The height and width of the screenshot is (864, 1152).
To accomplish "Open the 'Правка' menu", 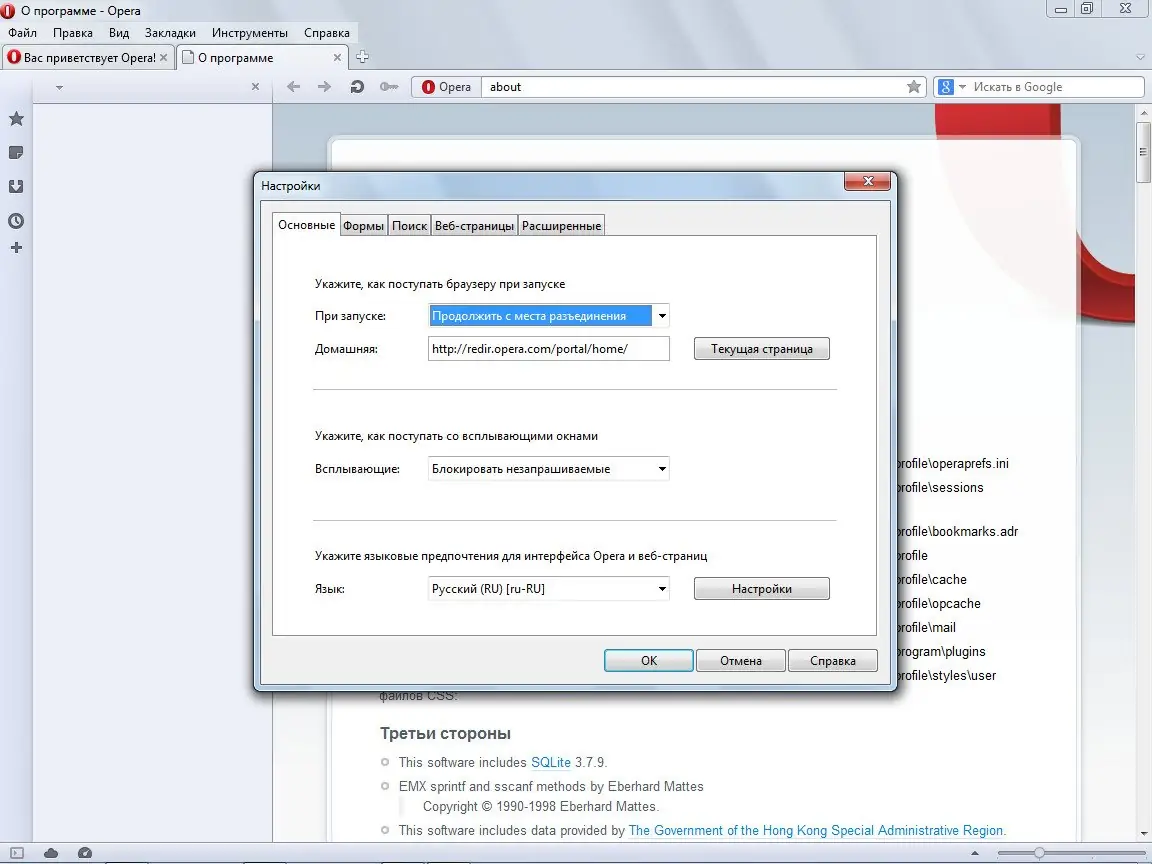I will pos(73,33).
